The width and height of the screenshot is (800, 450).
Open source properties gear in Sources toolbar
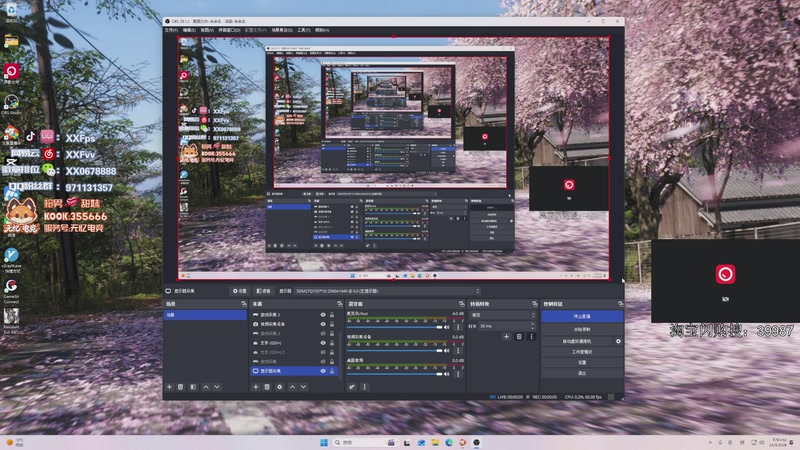(x=280, y=387)
